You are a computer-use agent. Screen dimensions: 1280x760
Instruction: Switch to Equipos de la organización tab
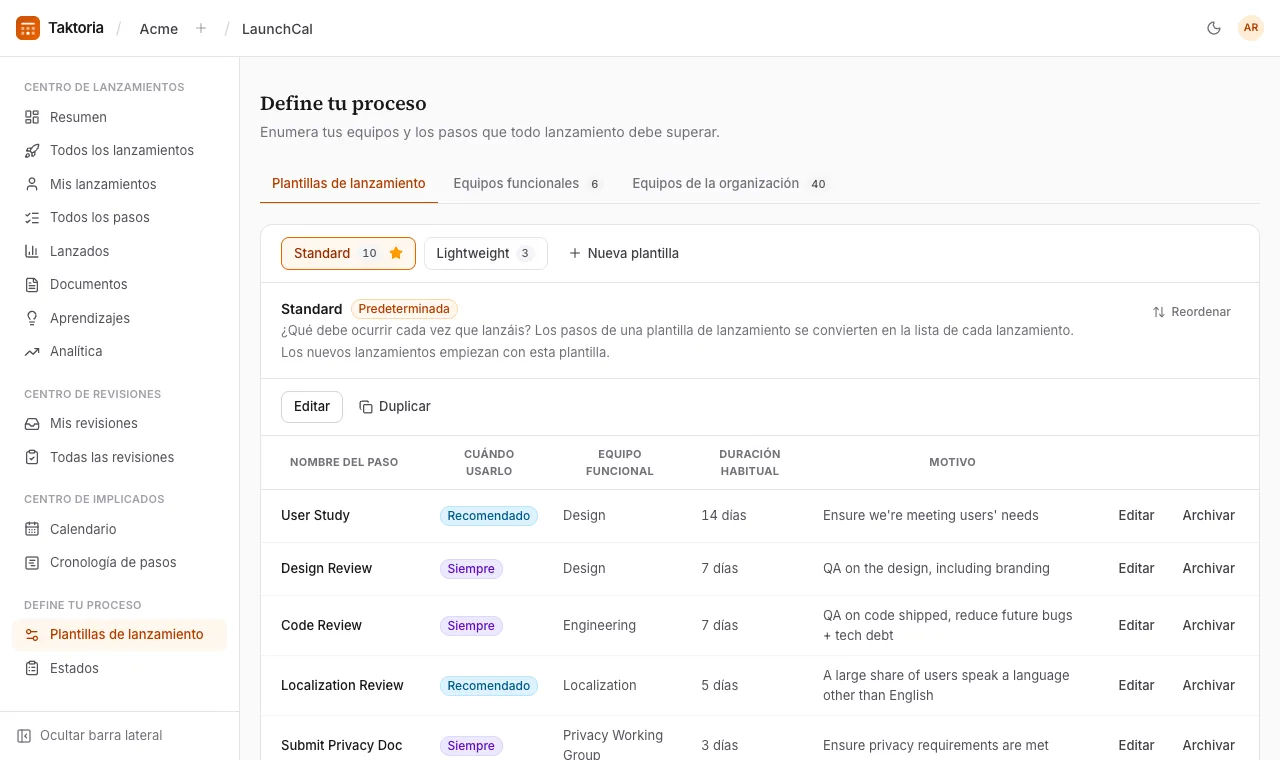[x=730, y=183]
